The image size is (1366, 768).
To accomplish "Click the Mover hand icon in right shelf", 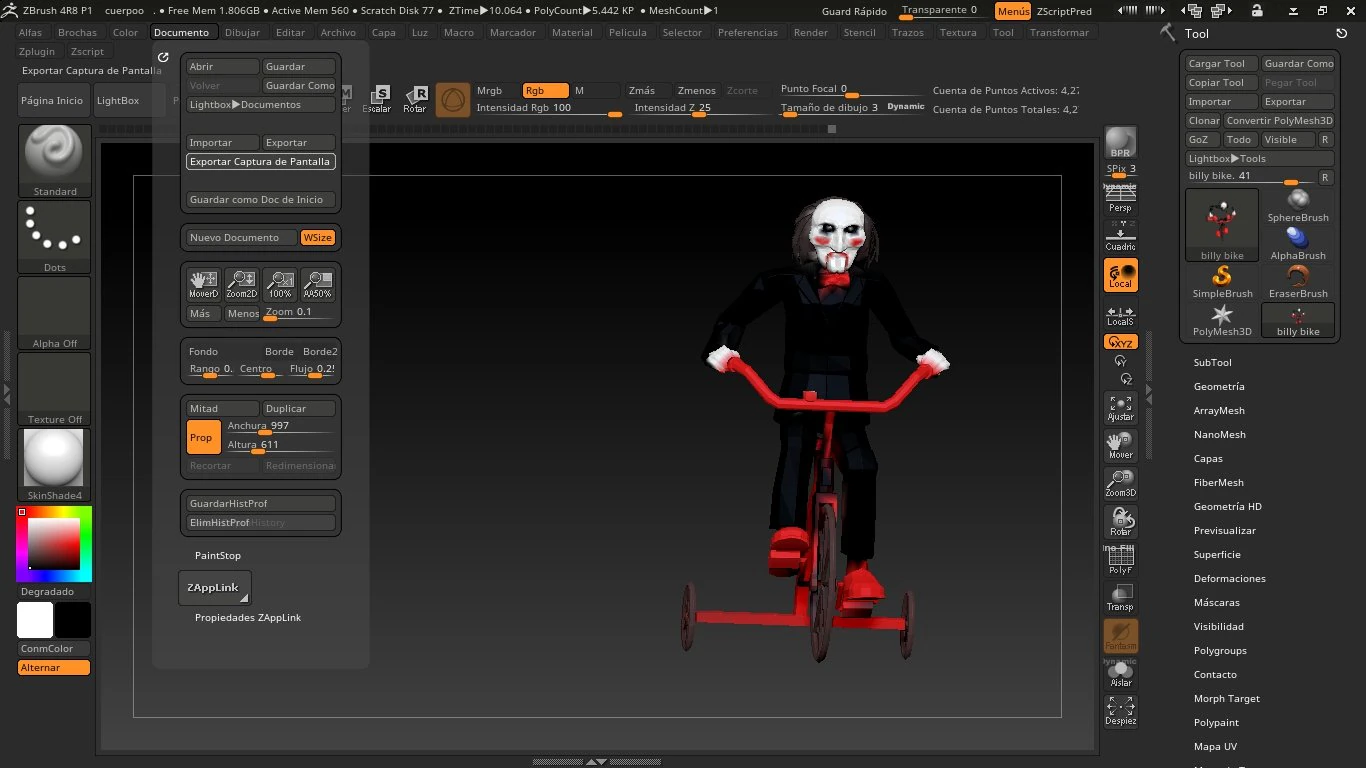I will click(x=1121, y=446).
